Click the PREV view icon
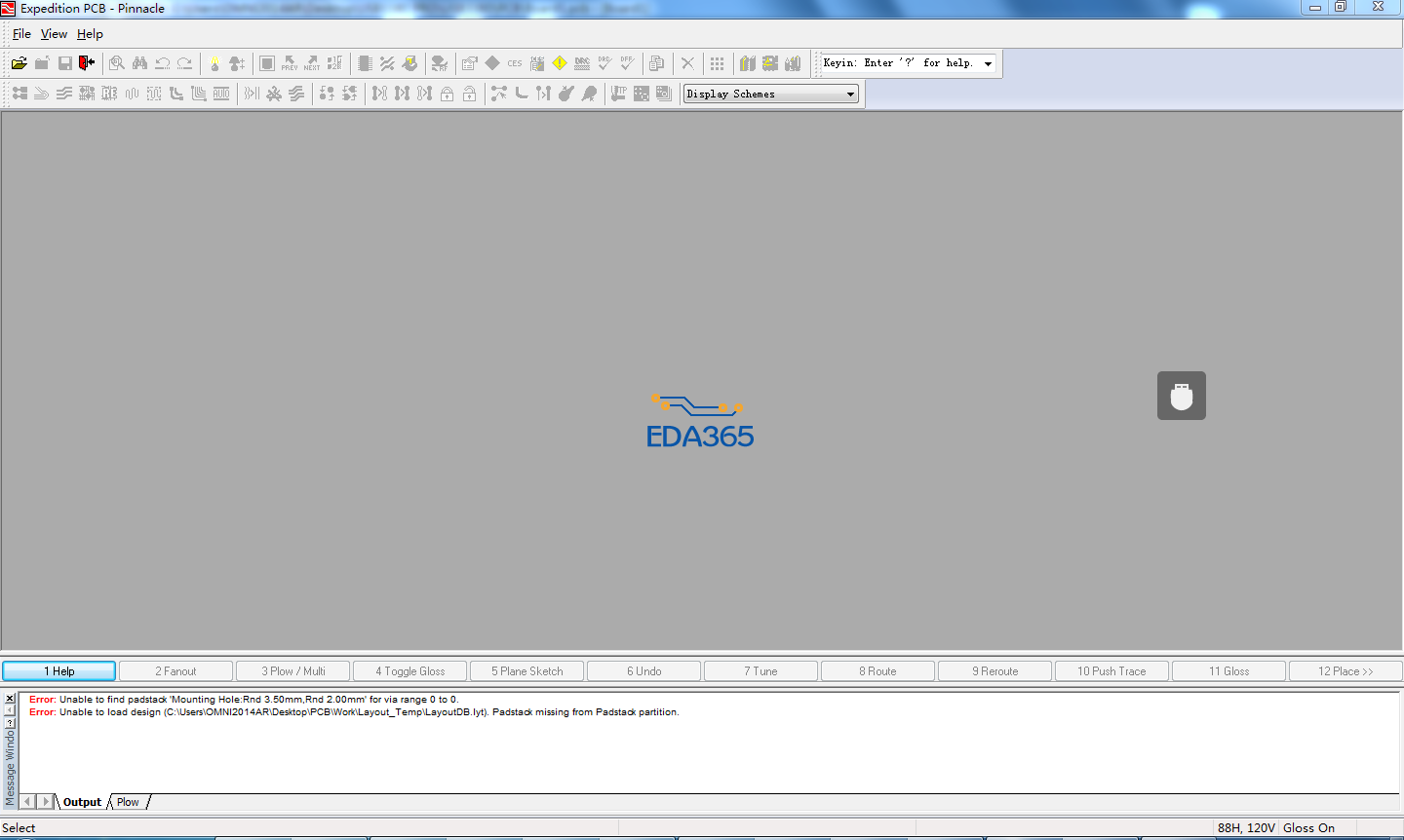Image resolution: width=1404 pixels, height=840 pixels. click(x=290, y=63)
